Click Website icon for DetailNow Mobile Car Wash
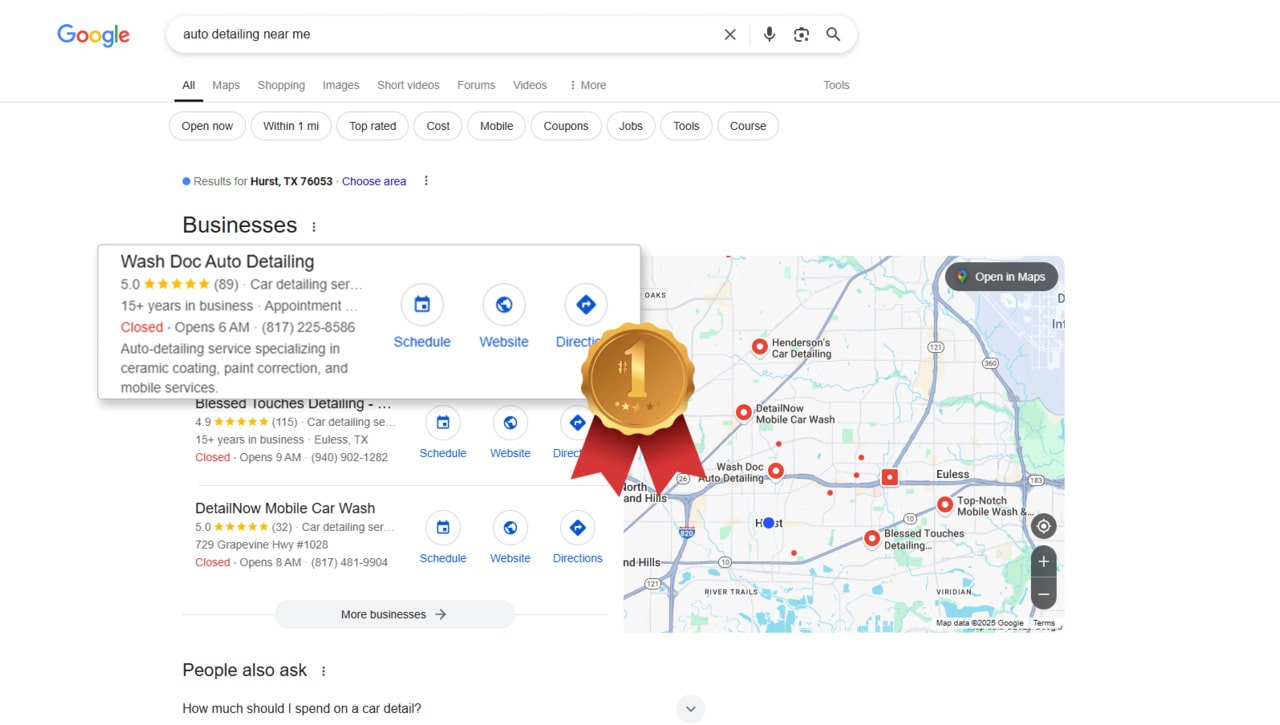Viewport: 1280px width, 725px height. [x=510, y=527]
